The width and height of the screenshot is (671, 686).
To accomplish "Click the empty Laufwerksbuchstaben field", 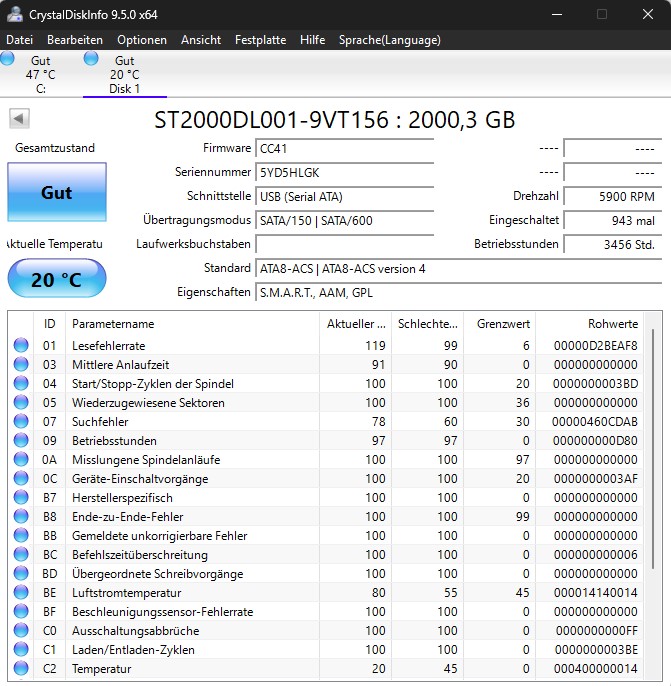I will [x=345, y=244].
